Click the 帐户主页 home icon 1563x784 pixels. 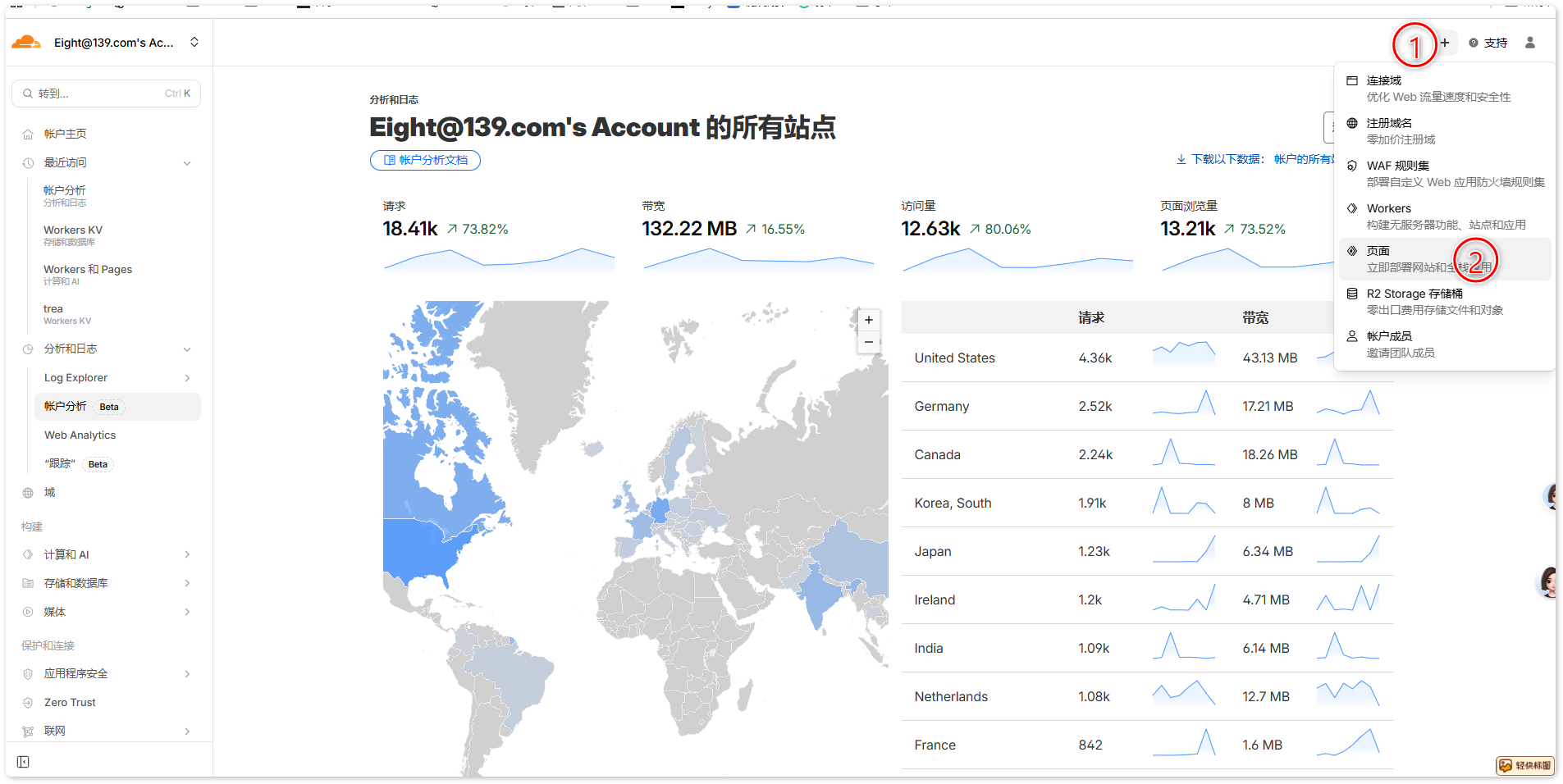pos(28,134)
